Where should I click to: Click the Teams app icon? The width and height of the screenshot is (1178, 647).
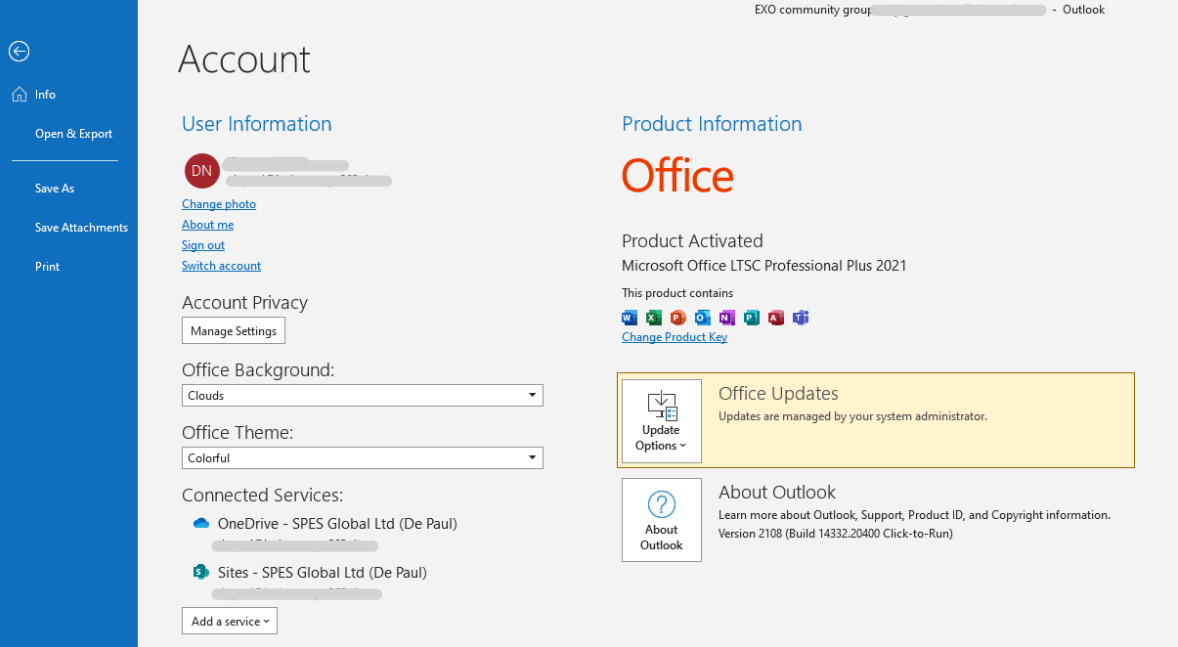[801, 318]
